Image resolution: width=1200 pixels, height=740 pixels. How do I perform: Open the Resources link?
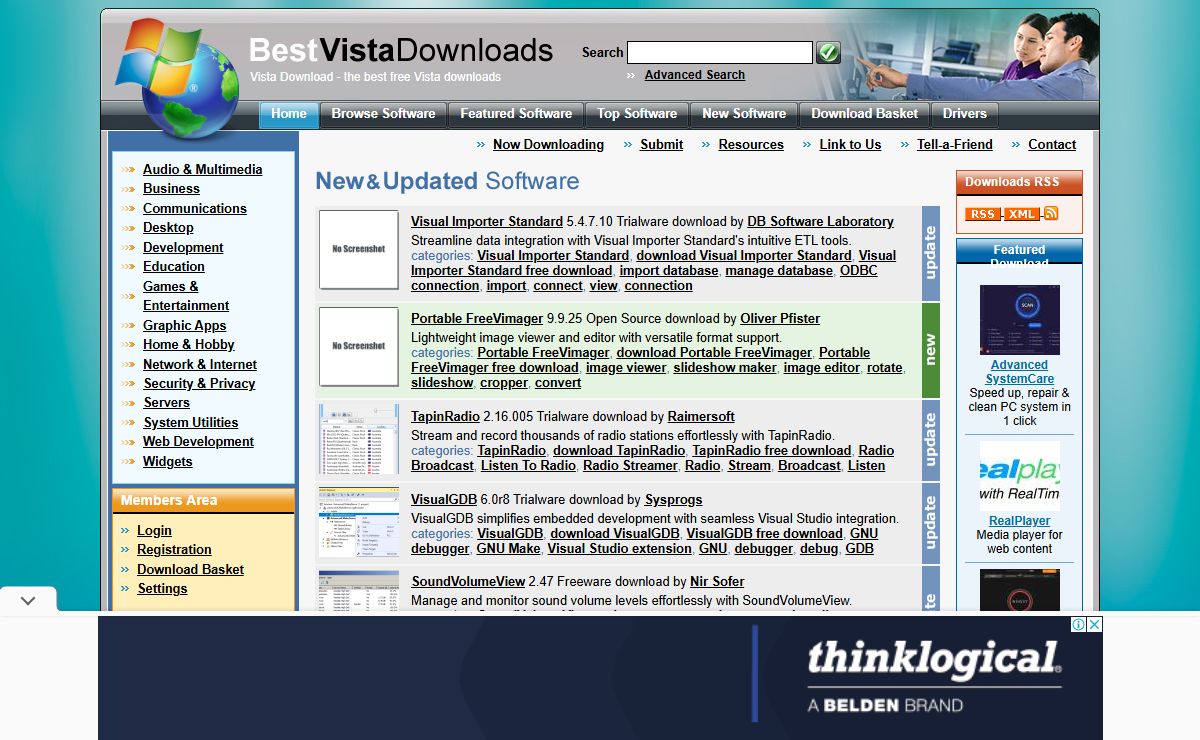pyautogui.click(x=751, y=145)
